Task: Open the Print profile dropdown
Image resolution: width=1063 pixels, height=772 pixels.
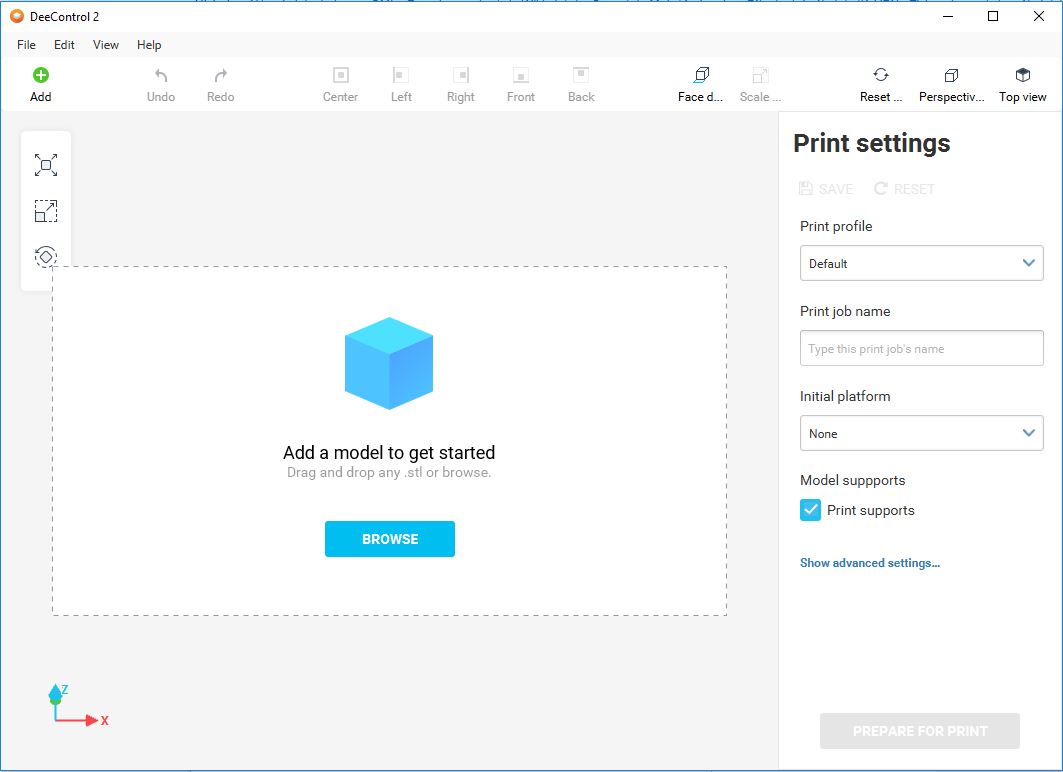Action: (921, 263)
